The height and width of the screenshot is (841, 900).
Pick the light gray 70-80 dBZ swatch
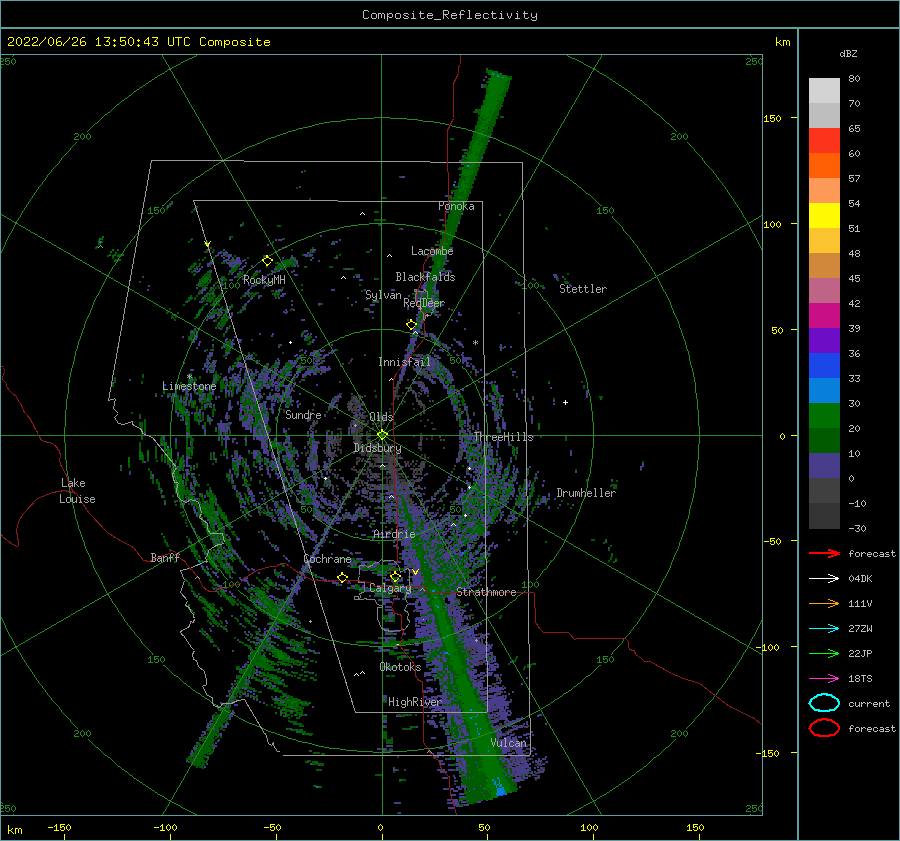point(824,91)
